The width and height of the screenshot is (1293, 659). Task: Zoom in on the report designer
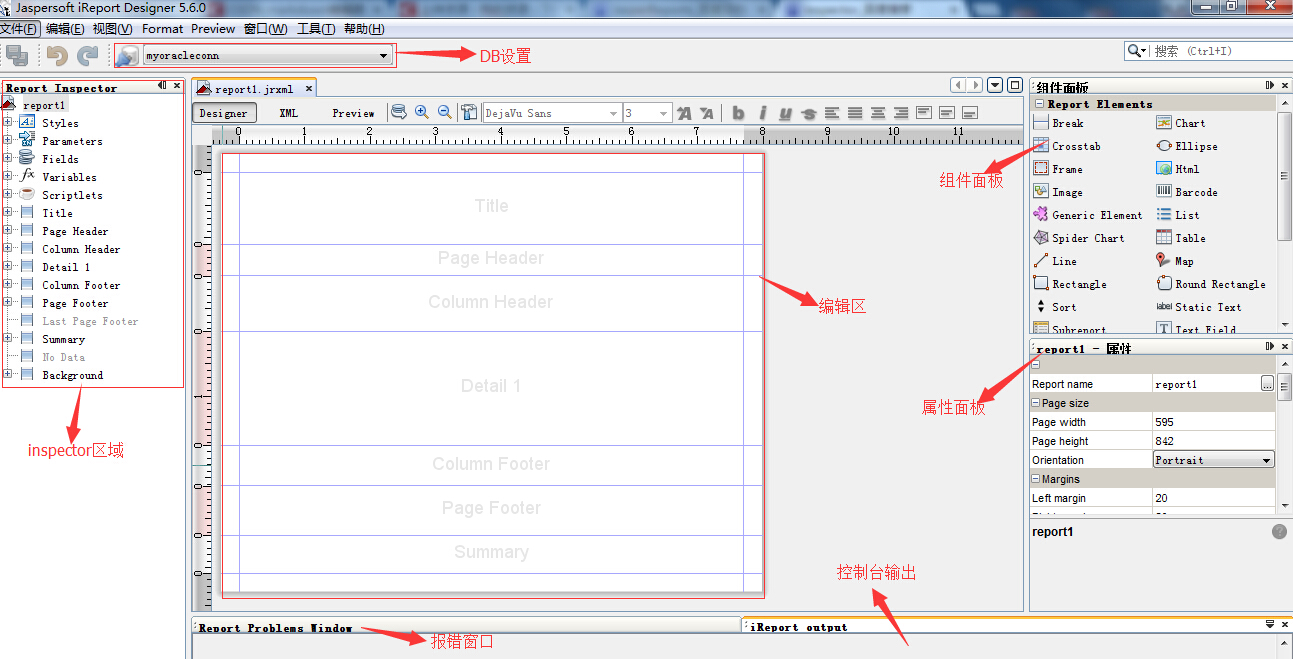pyautogui.click(x=422, y=113)
